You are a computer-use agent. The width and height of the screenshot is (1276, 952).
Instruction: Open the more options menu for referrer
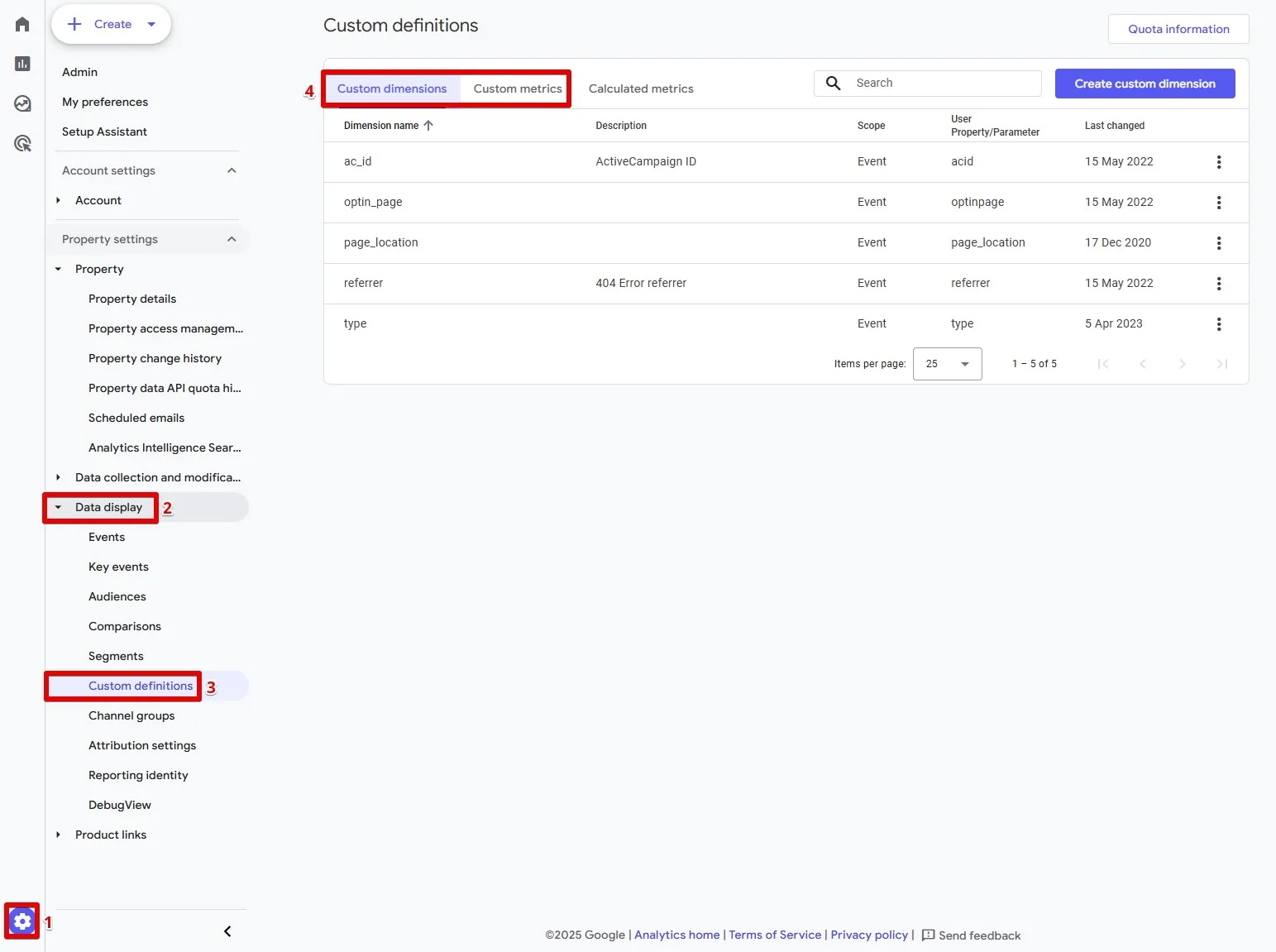coord(1218,284)
